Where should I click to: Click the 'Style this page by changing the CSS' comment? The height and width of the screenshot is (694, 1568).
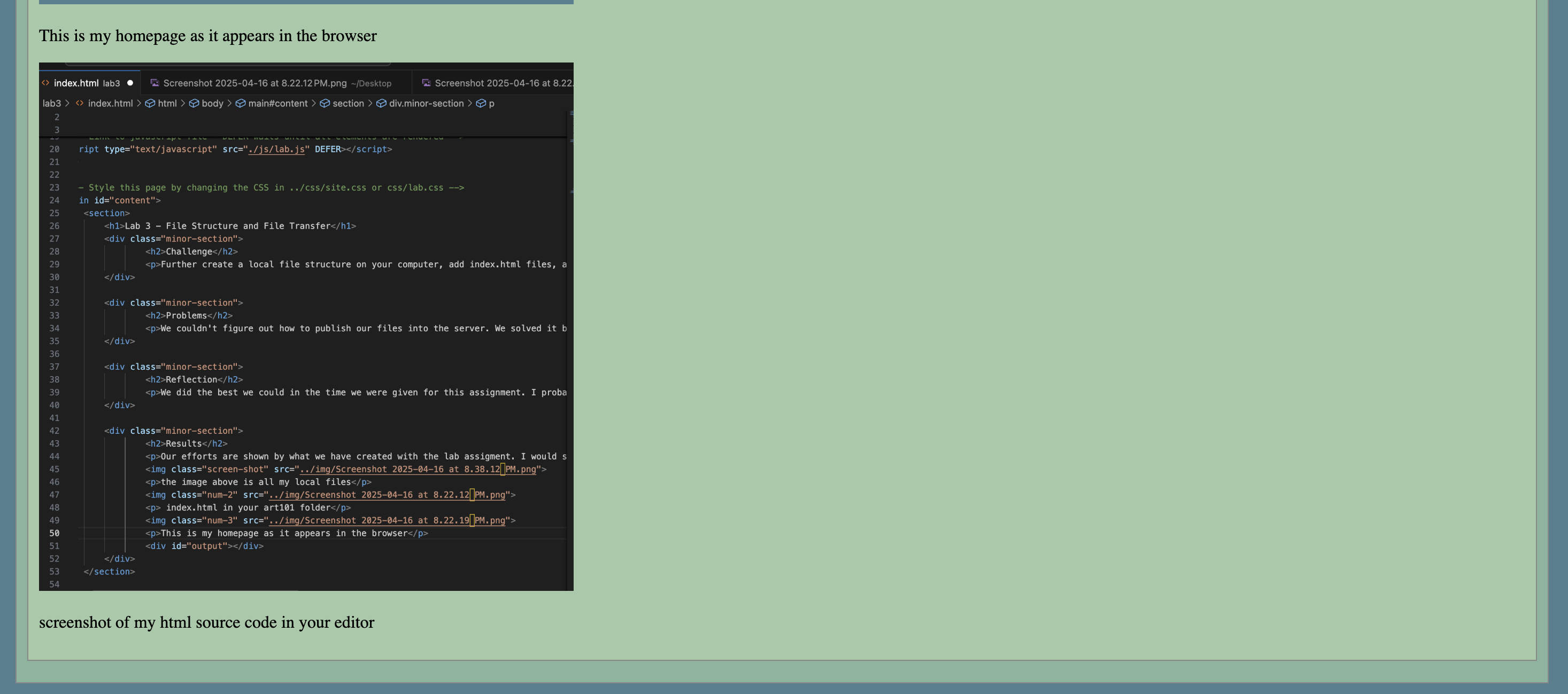pyautogui.click(x=271, y=188)
